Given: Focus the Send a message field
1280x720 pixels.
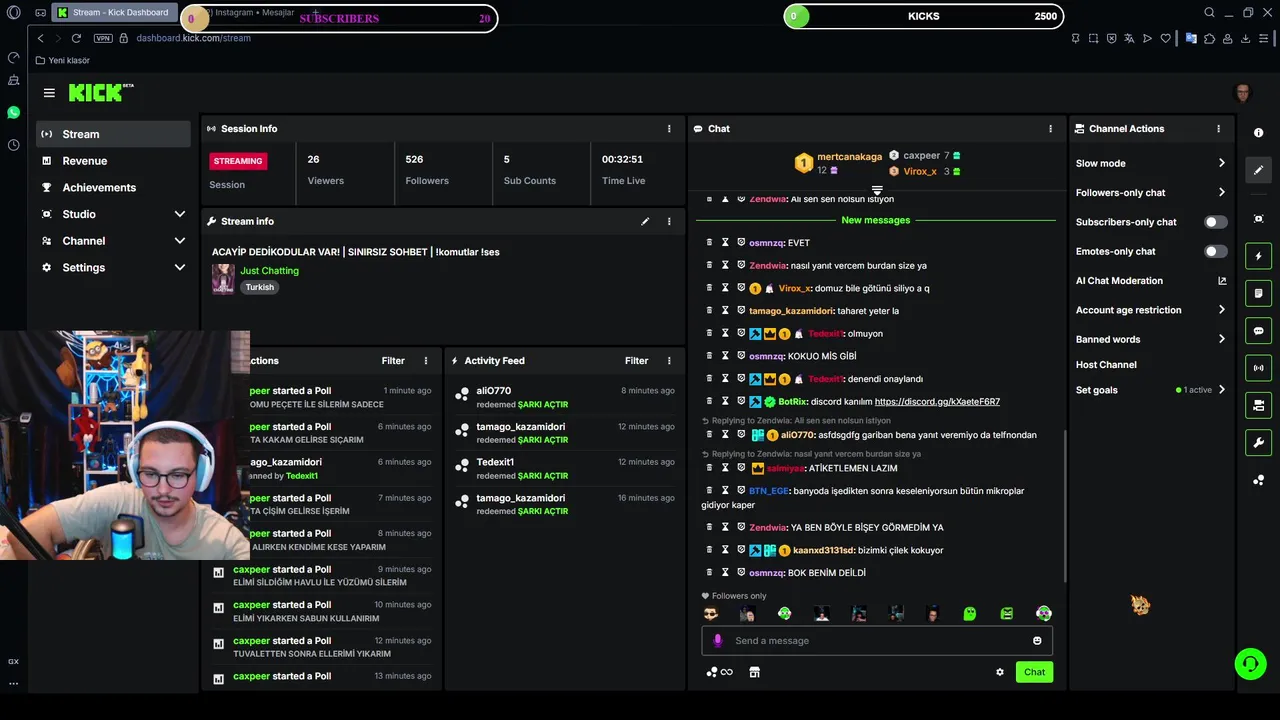Looking at the screenshot, I should (877, 641).
